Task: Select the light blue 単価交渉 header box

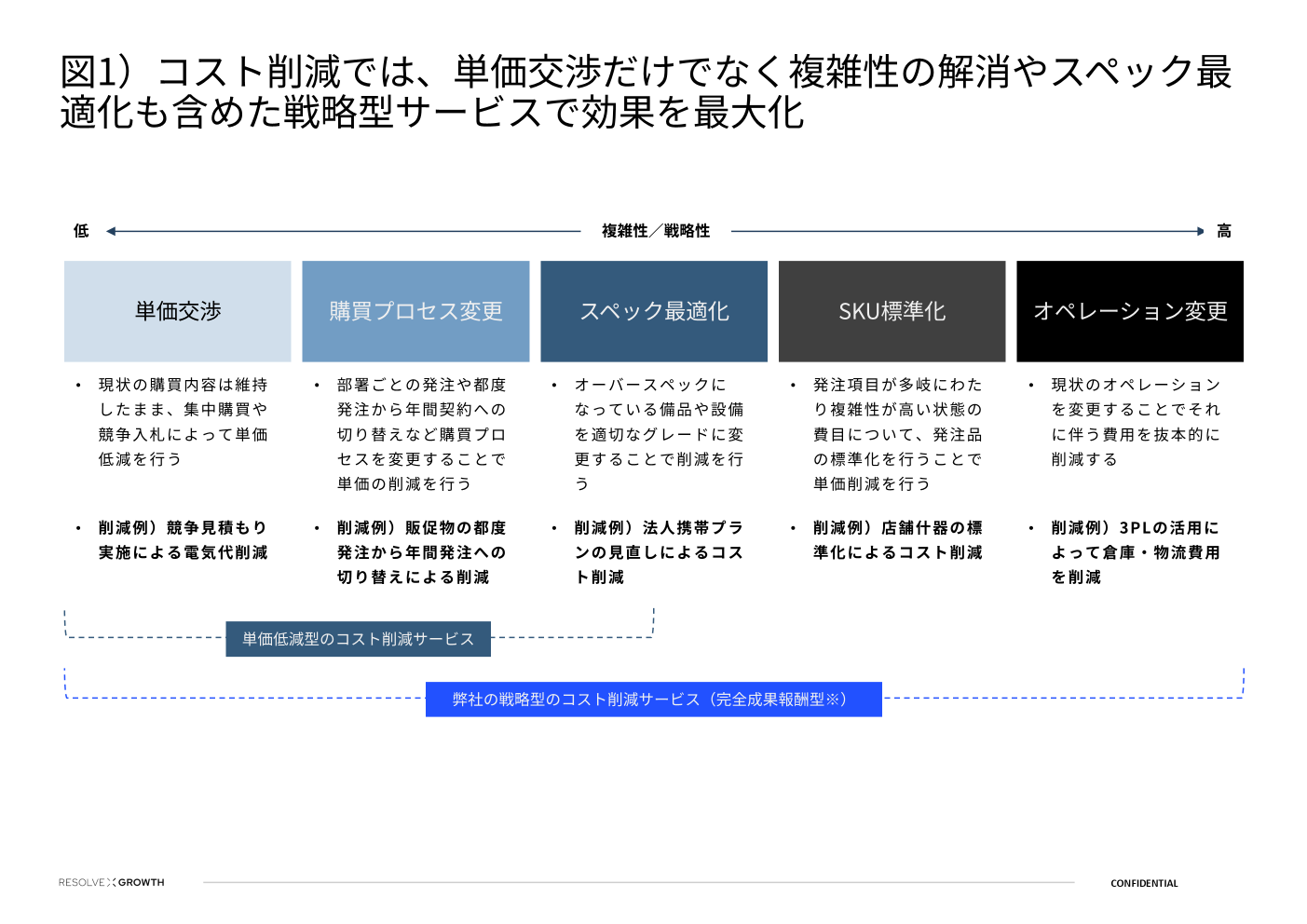Action: pyautogui.click(x=178, y=311)
